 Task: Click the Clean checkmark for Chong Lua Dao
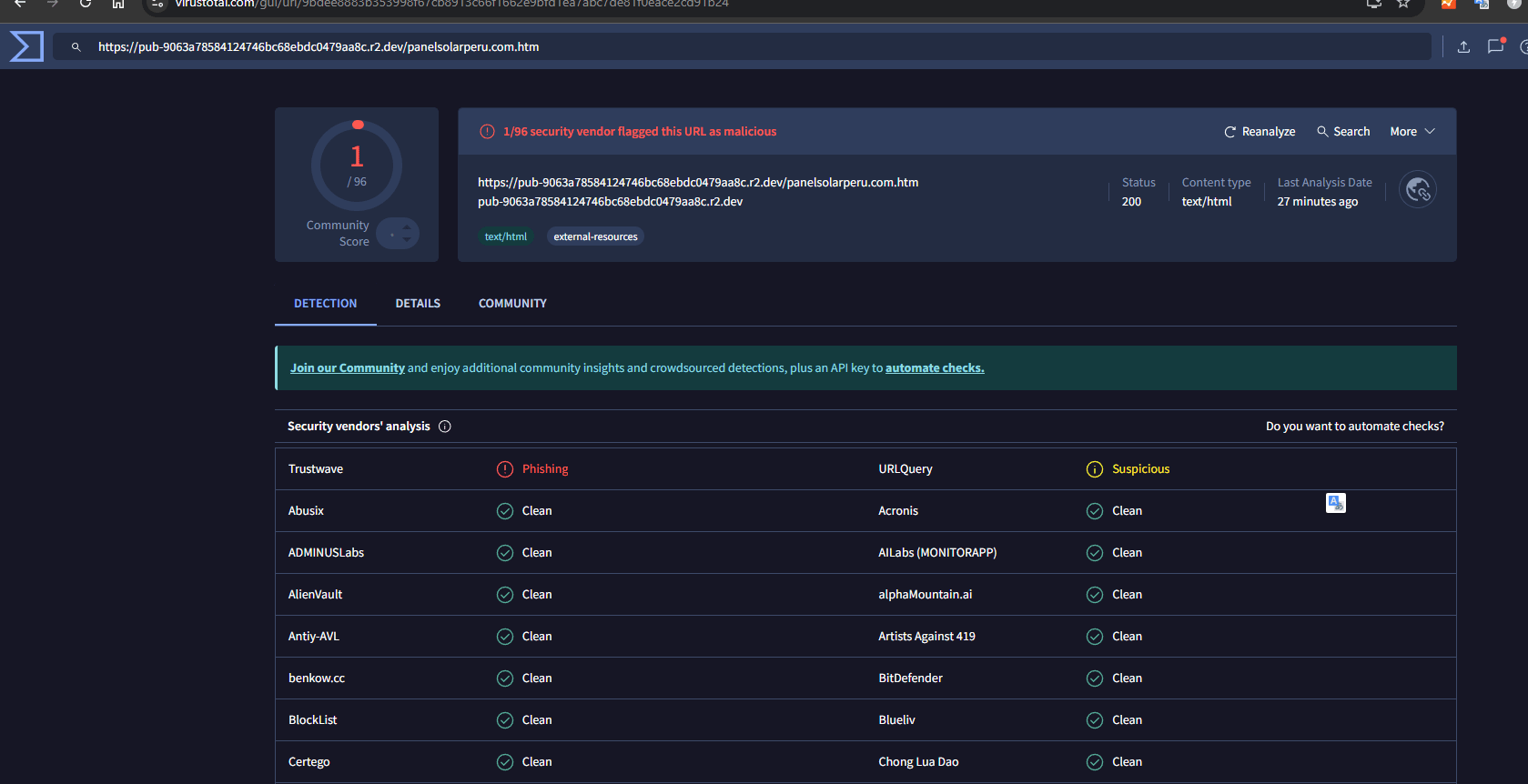(1095, 762)
